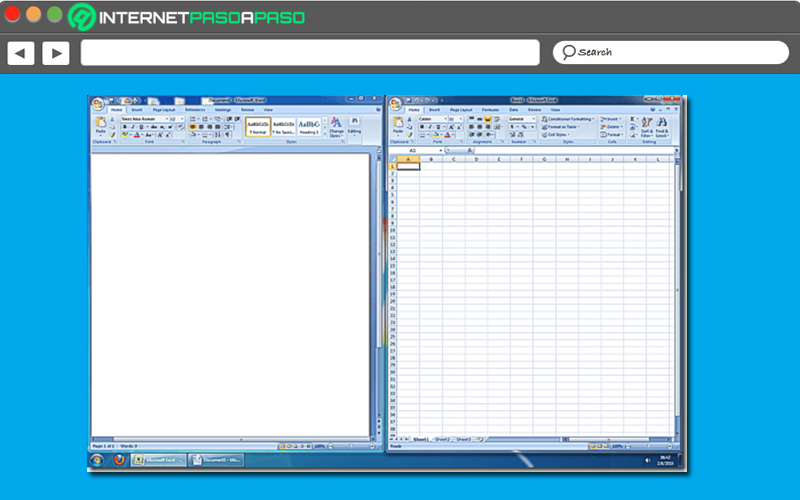The image size is (800, 500).
Task: Apply the Heading 1 style in Word
Action: (308, 126)
